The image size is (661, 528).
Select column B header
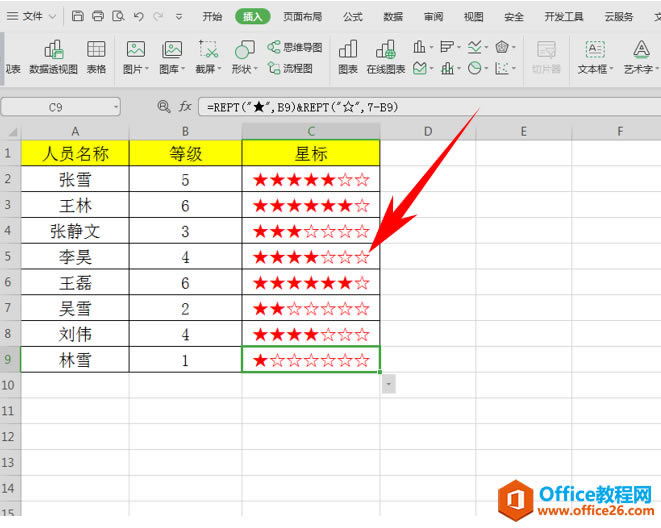click(x=185, y=131)
